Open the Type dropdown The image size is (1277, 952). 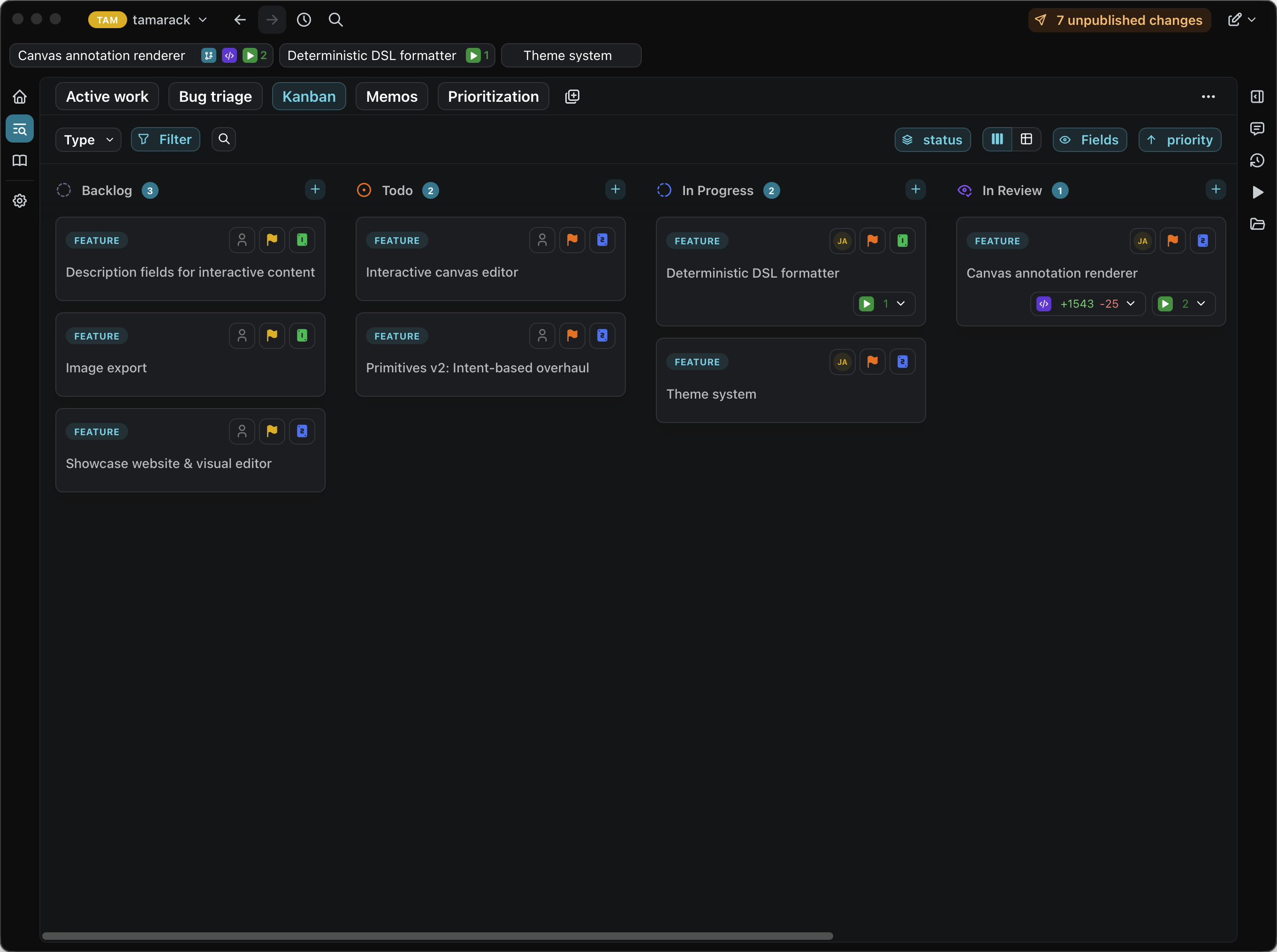[88, 140]
